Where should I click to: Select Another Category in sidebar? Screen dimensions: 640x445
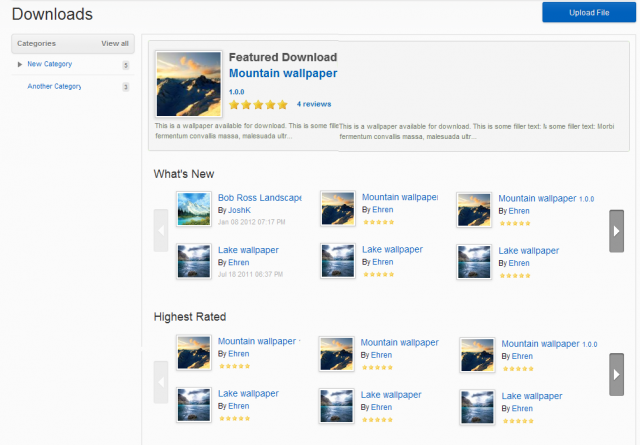coord(54,87)
